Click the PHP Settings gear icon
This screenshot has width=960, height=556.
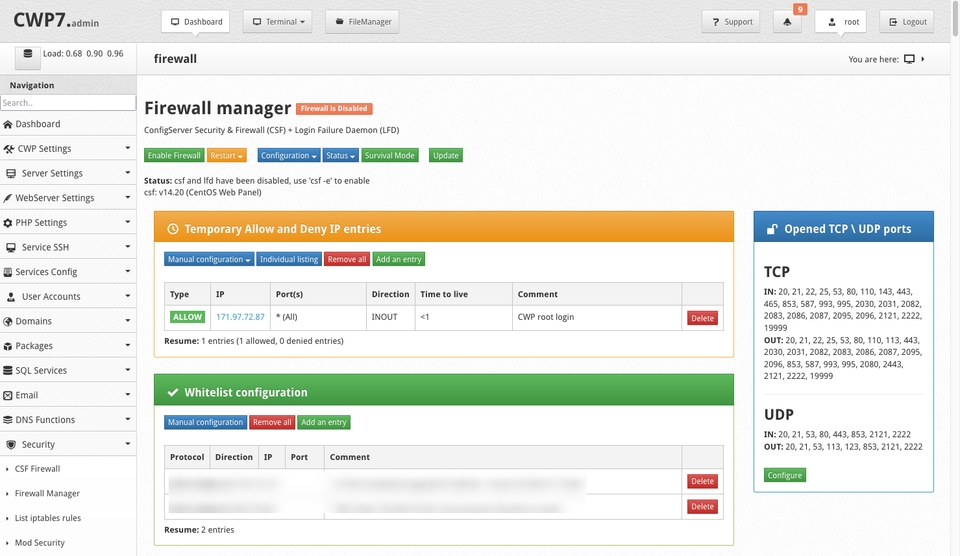tap(7, 223)
